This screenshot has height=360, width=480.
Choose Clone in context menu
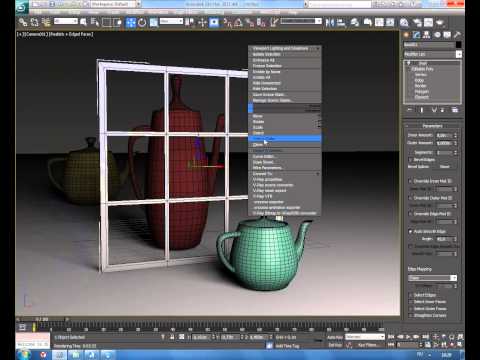[x=285, y=145]
